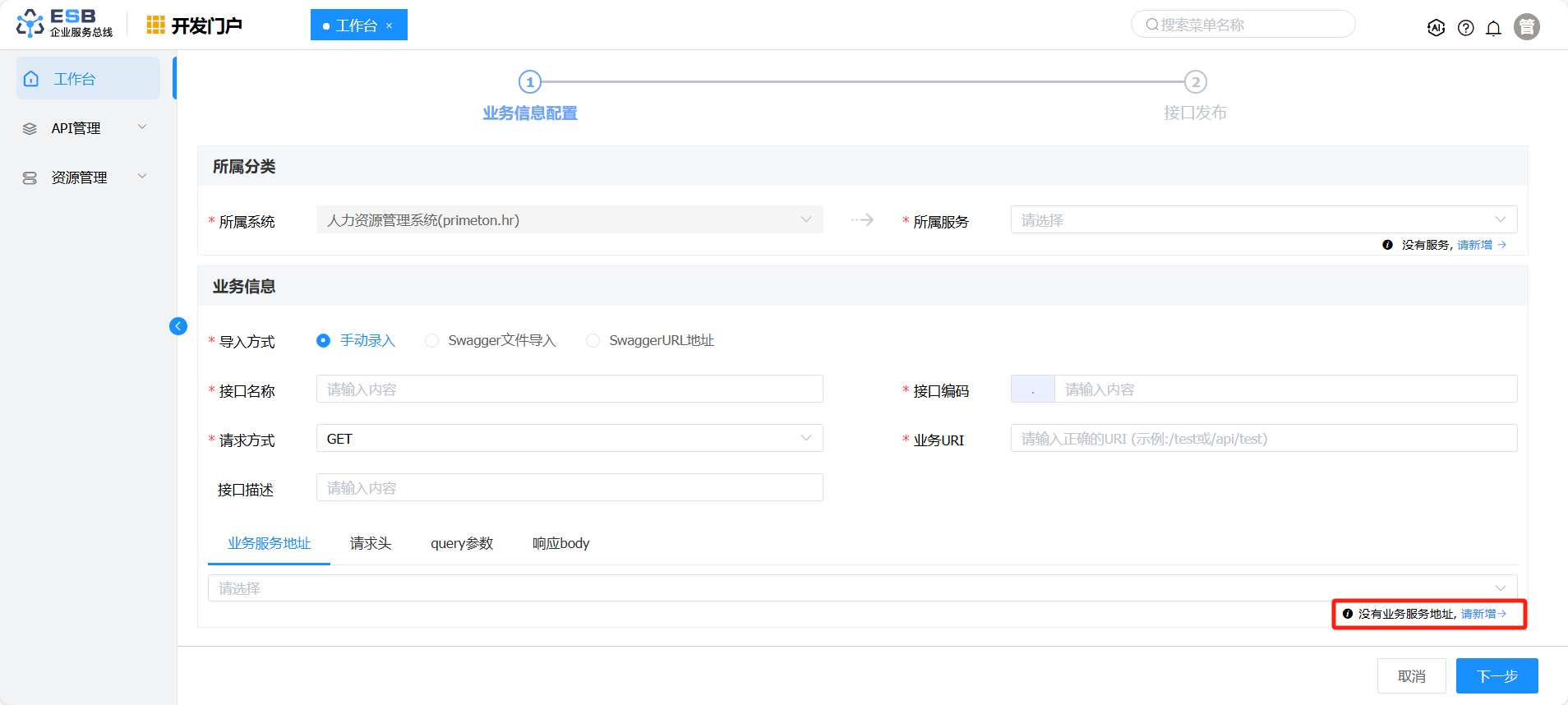Select the 手动录入 radio option
The image size is (1568, 705).
324,341
